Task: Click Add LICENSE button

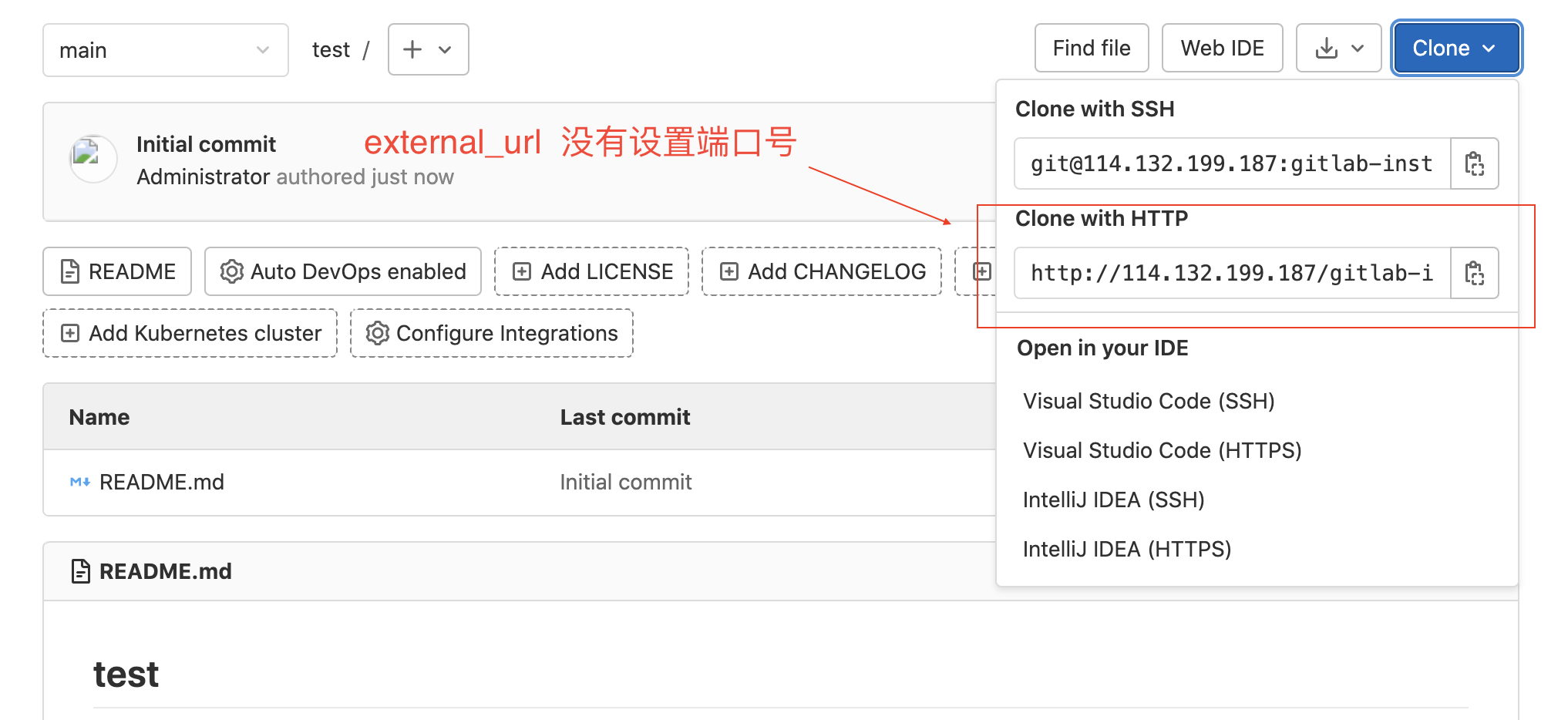Action: [x=591, y=271]
